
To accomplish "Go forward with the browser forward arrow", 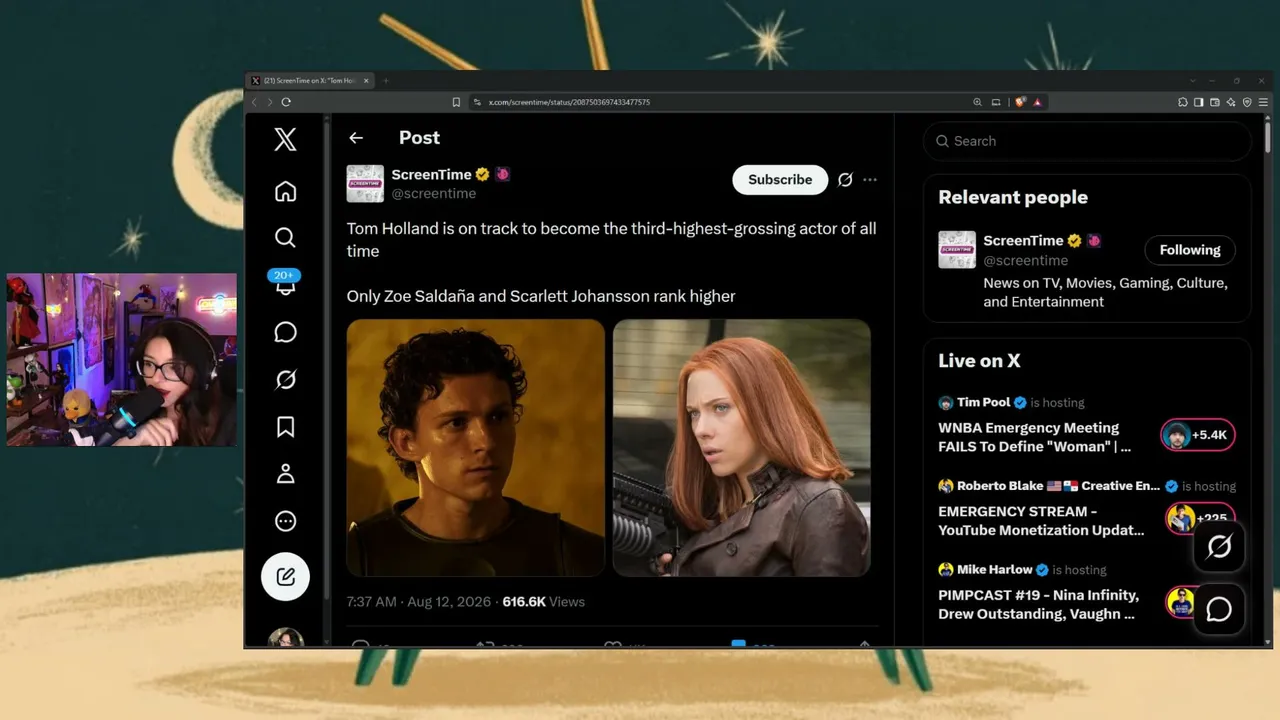I will coord(269,102).
